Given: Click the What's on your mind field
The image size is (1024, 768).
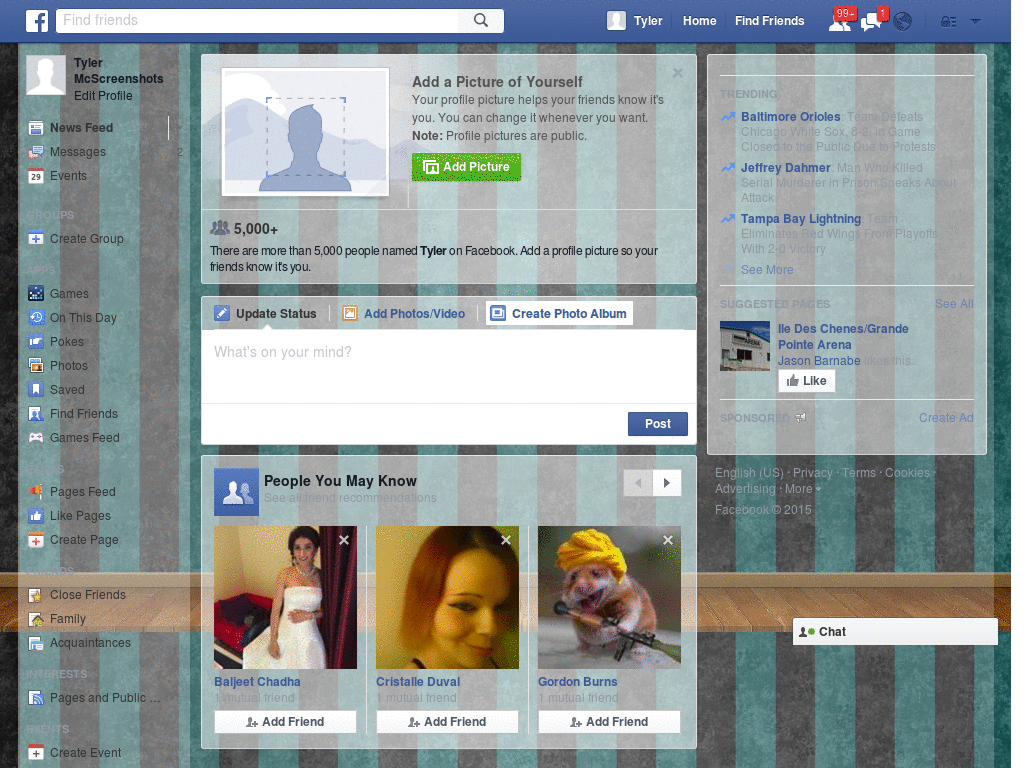Looking at the screenshot, I should (449, 366).
